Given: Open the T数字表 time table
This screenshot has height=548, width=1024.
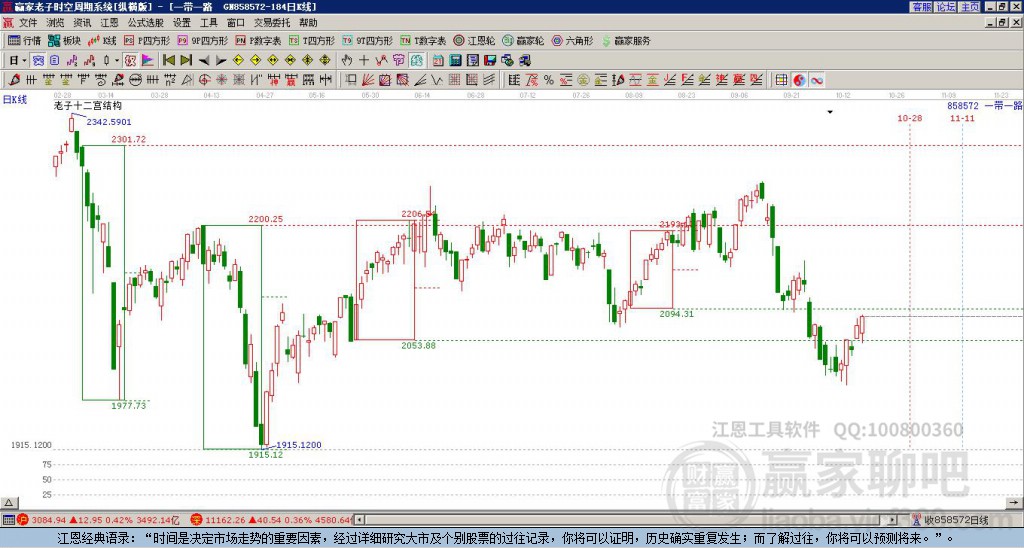Looking at the screenshot, I should point(423,40).
